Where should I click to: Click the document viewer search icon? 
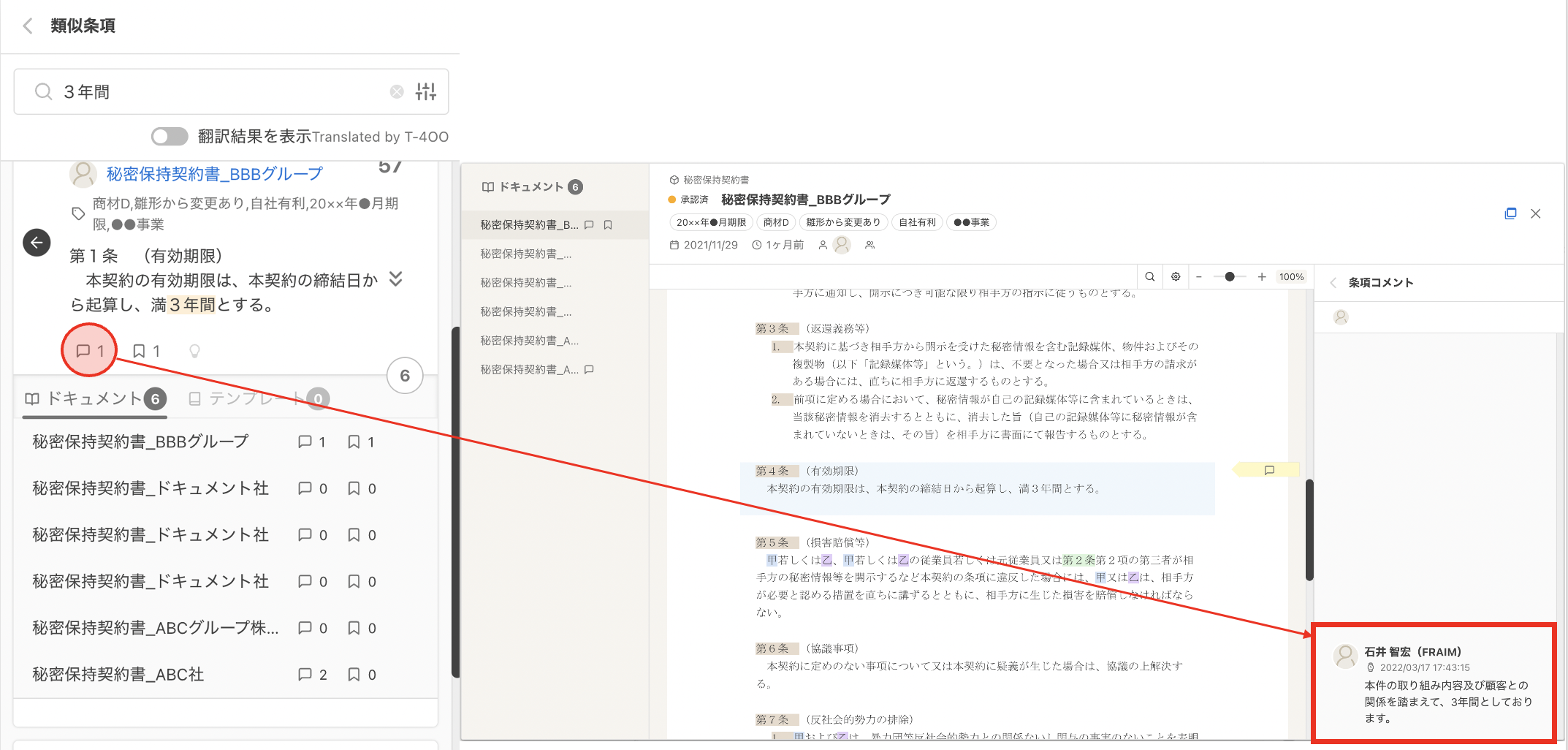coord(1150,277)
